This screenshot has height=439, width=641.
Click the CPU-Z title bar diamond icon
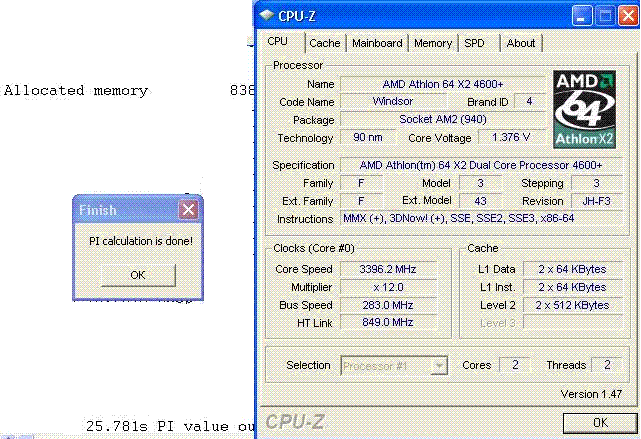[x=267, y=16]
